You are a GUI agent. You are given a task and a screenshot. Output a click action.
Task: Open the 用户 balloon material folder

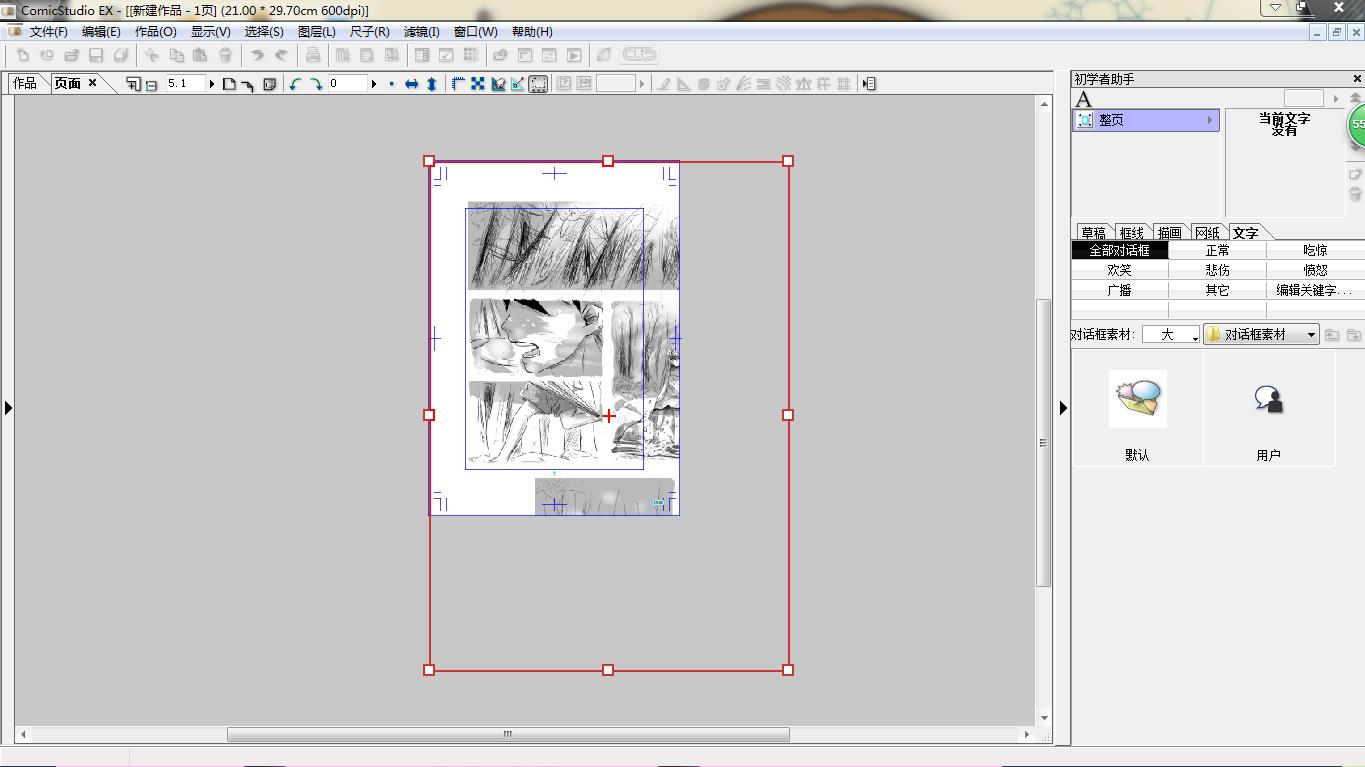click(1269, 399)
